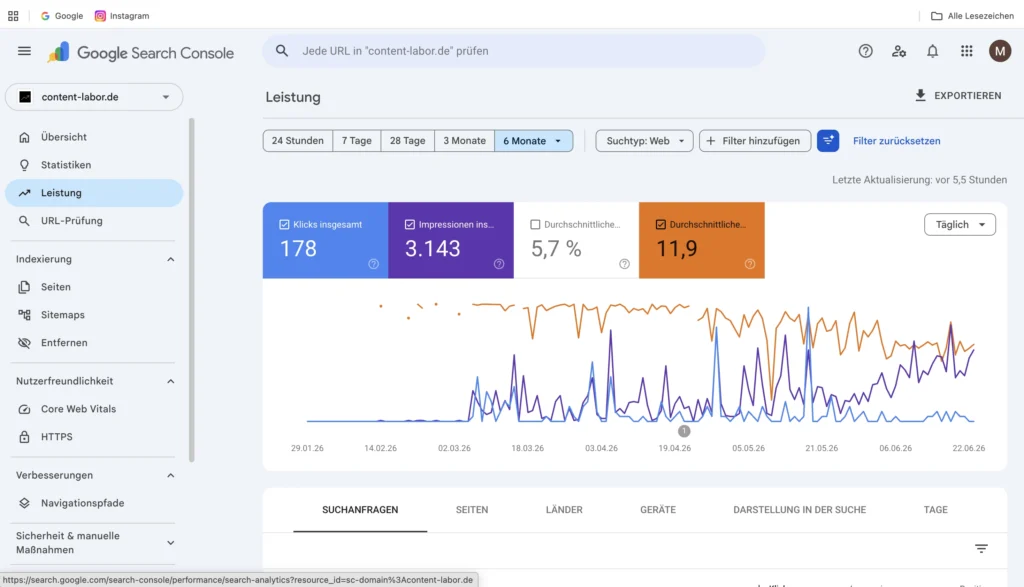
Task: Open the hamburger main menu
Action: [24, 51]
